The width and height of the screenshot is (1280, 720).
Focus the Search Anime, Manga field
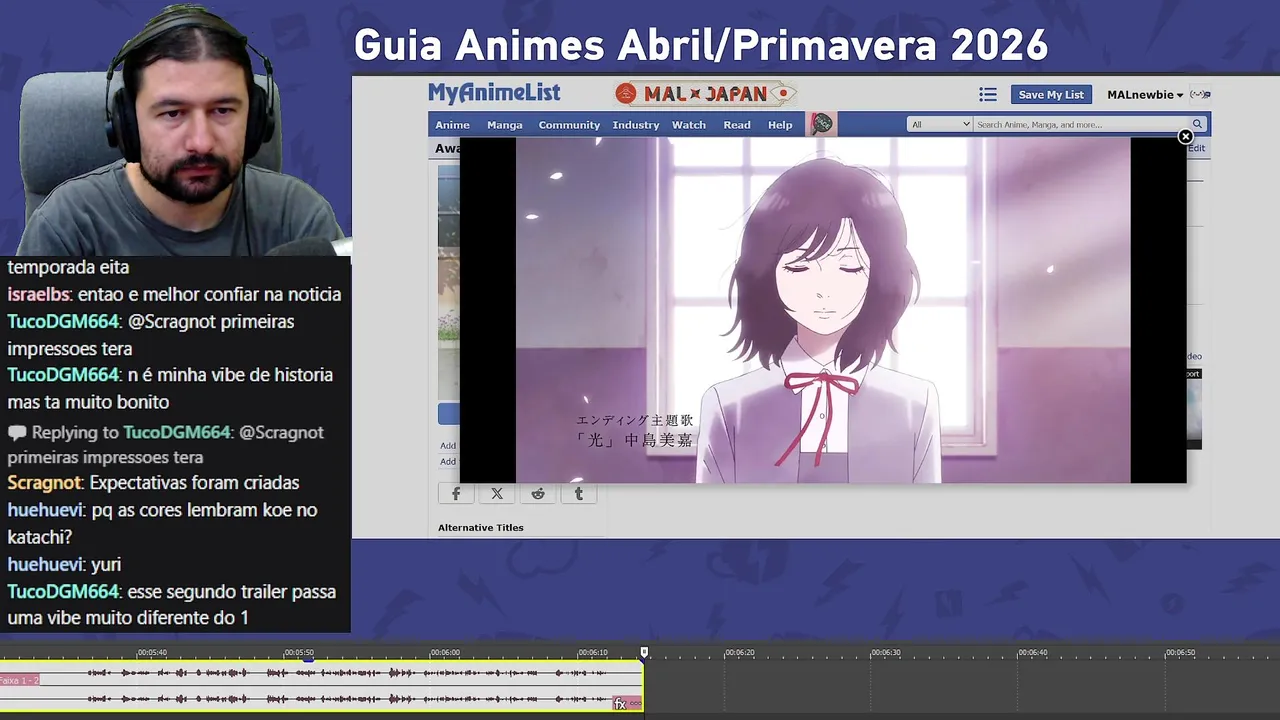pyautogui.click(x=1080, y=124)
